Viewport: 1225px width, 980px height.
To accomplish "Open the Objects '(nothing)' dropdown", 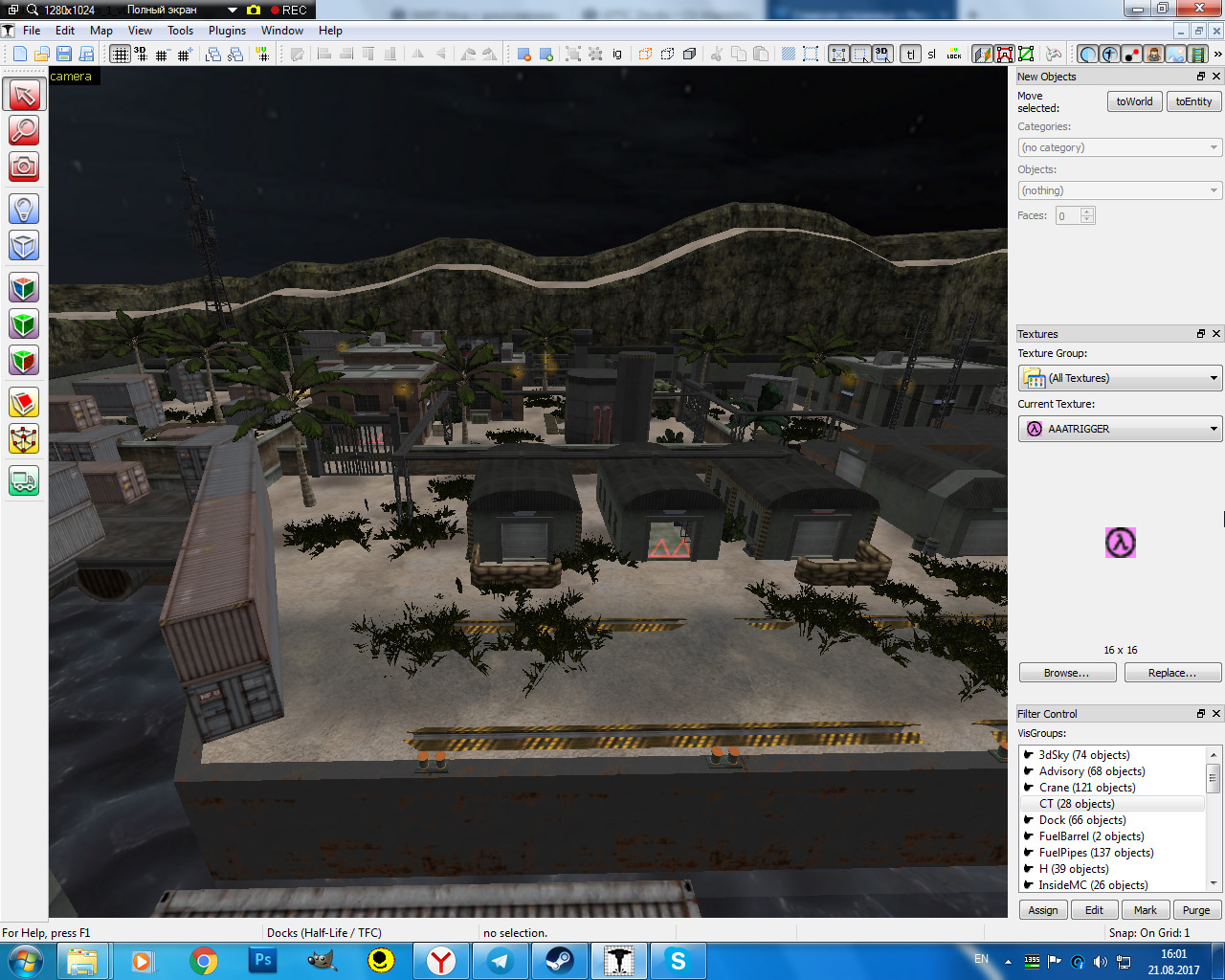I will click(x=1120, y=190).
